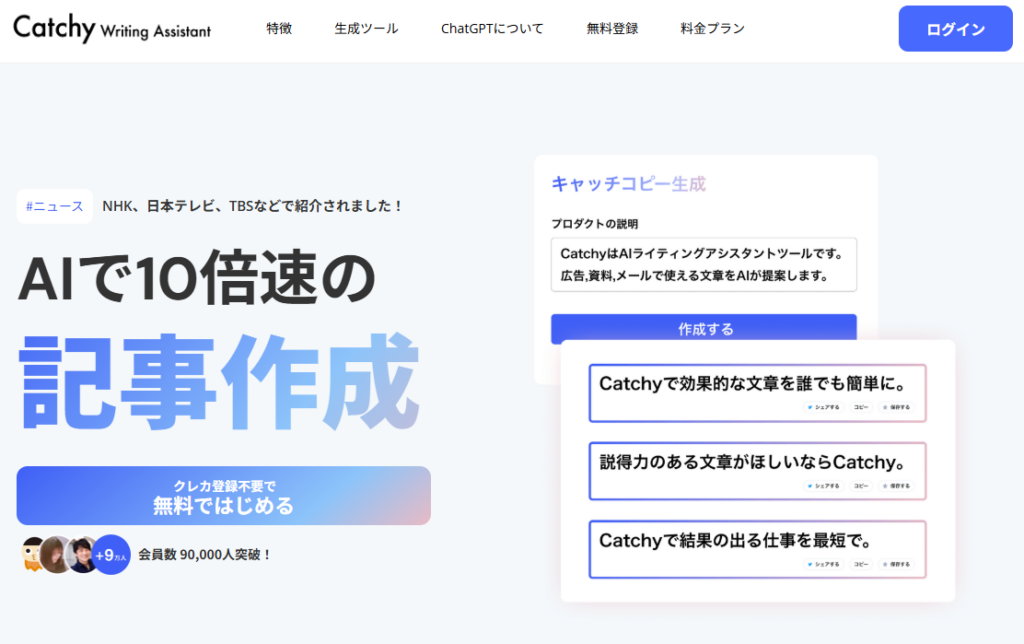Screen dimensions: 1024x644
Task: Select the 'Catchyで効果的な文章を誰でも簡単に。' result text
Action: tap(753, 383)
